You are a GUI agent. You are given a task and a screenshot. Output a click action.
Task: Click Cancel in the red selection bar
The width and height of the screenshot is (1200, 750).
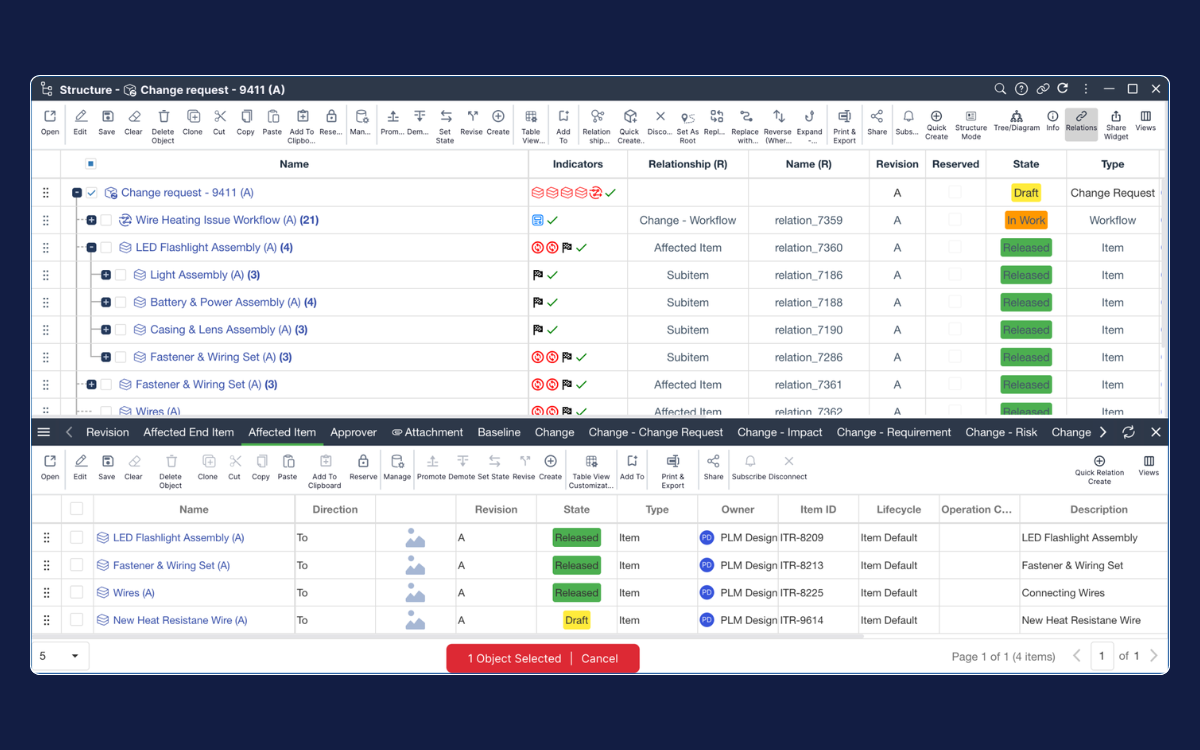[x=599, y=659]
